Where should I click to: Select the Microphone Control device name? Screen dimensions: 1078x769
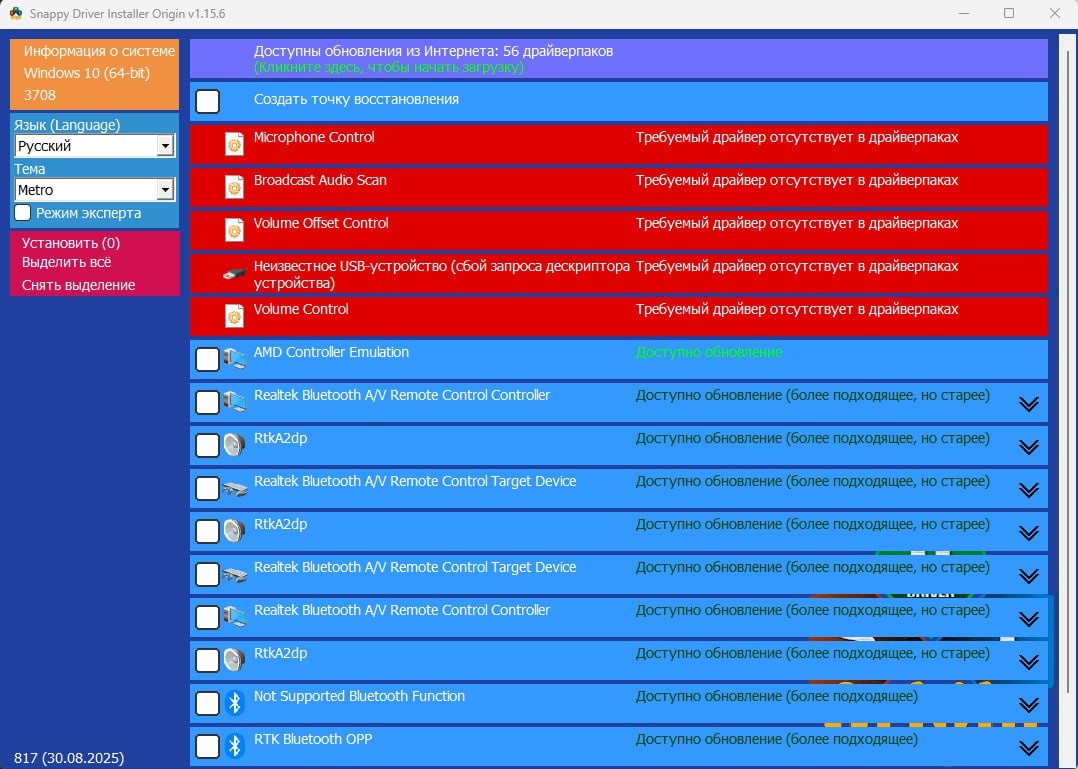[x=314, y=137]
